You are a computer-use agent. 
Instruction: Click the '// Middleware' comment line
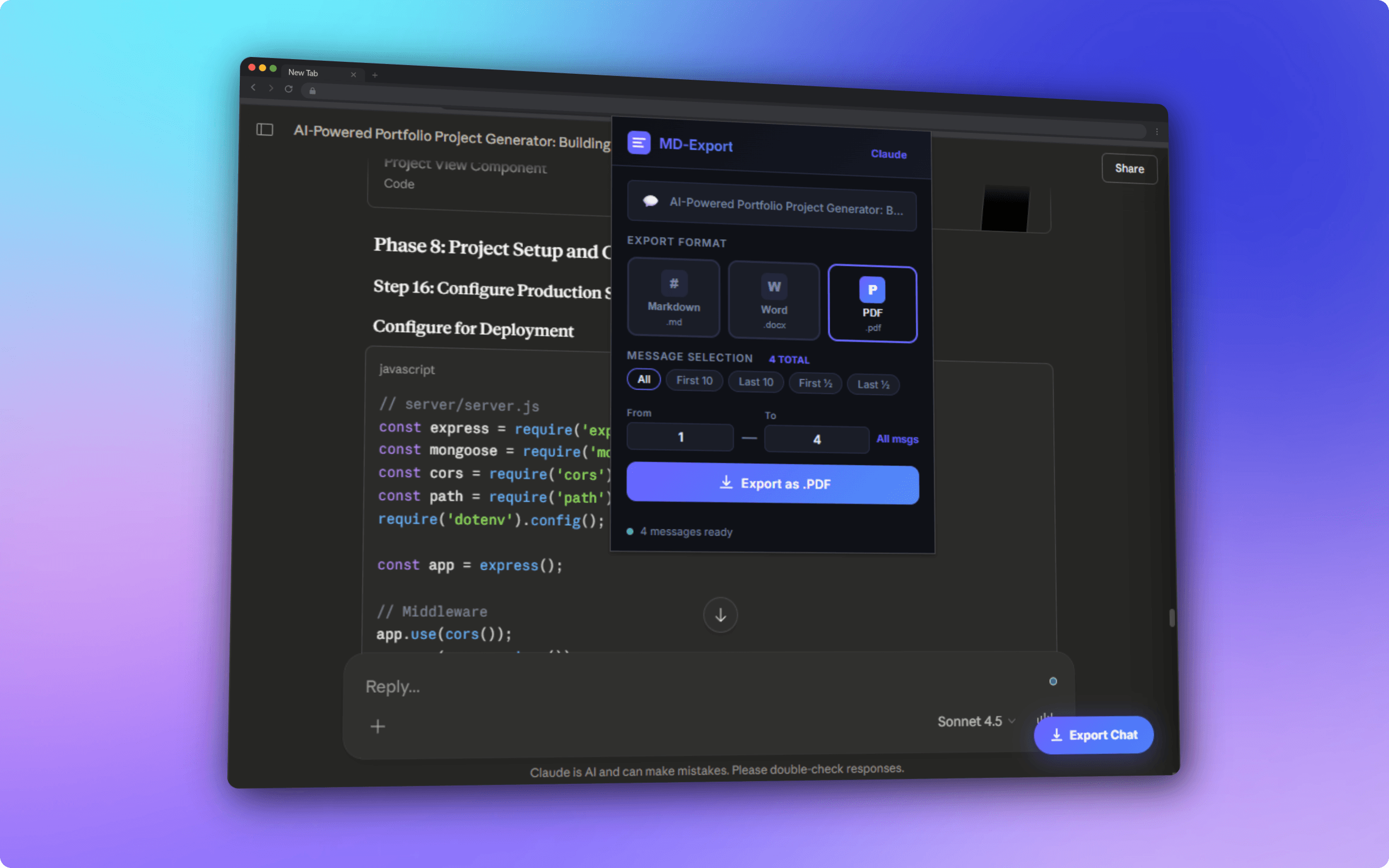[432, 611]
